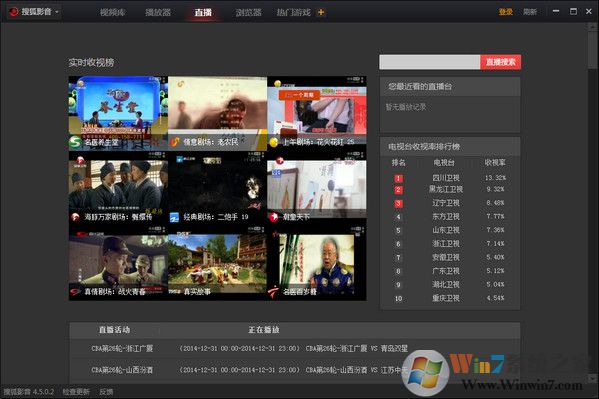The image size is (599, 399).
Task: Open the 朝堂天下 thumbnail
Action: click(317, 188)
